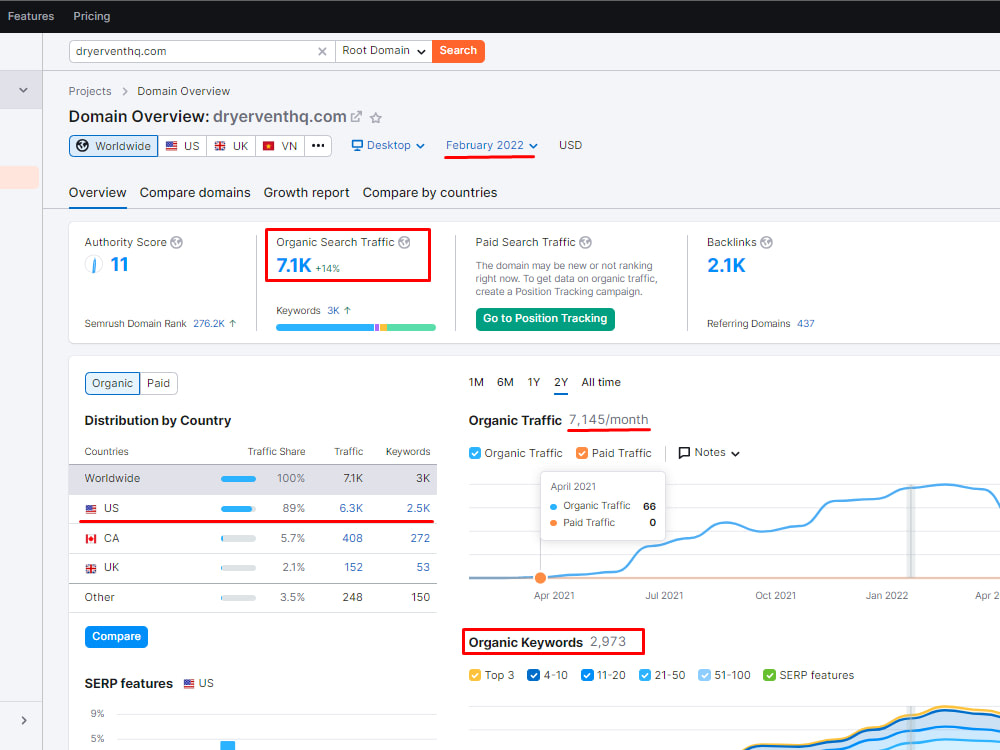Toggle 21-50 positions checkbox

(x=645, y=675)
